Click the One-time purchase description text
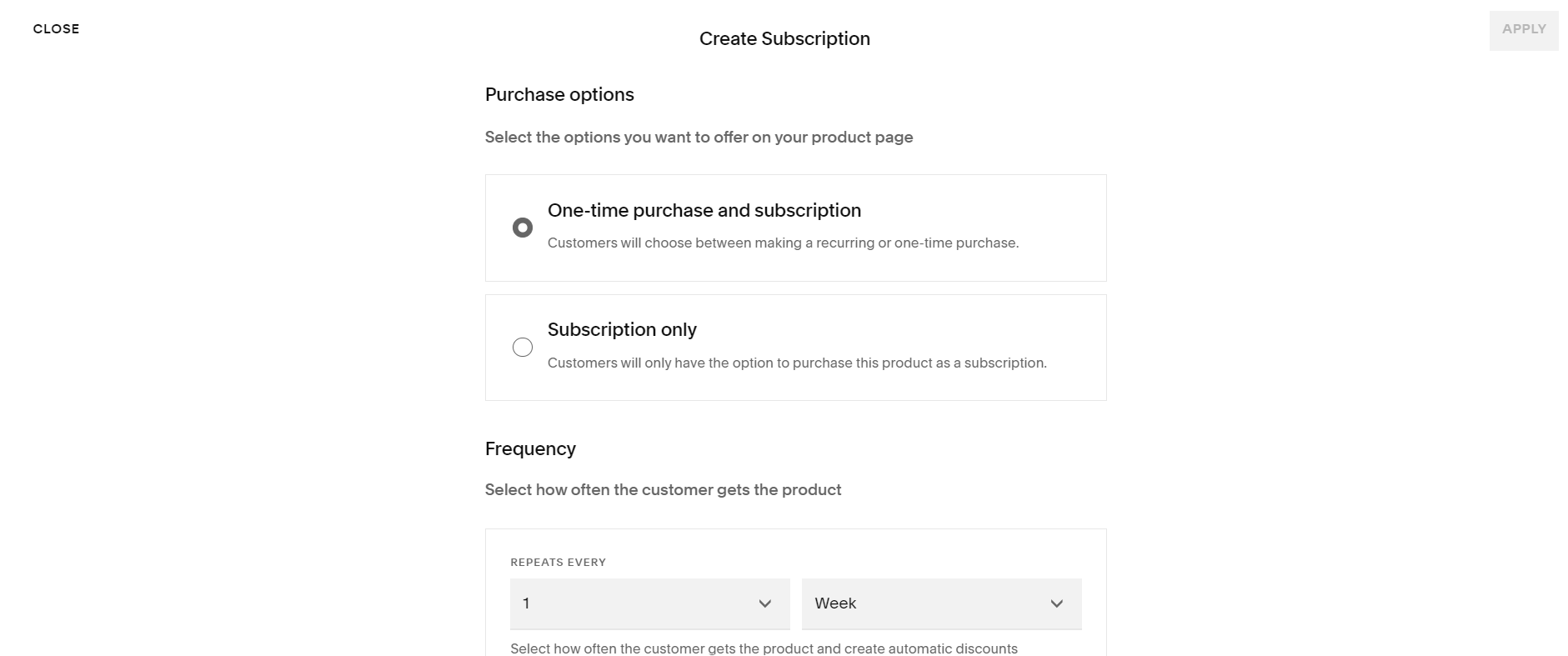 (780, 243)
